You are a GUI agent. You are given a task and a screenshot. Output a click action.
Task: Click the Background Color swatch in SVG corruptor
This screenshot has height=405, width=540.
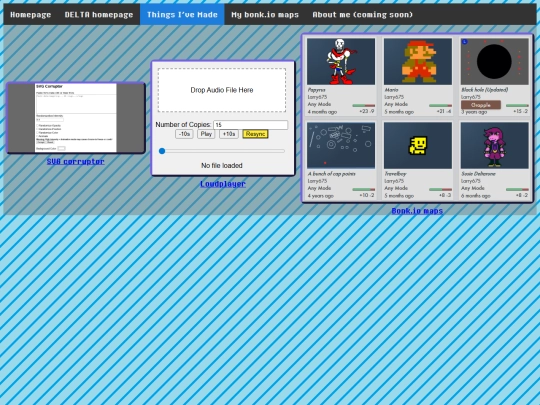[x=61, y=148]
